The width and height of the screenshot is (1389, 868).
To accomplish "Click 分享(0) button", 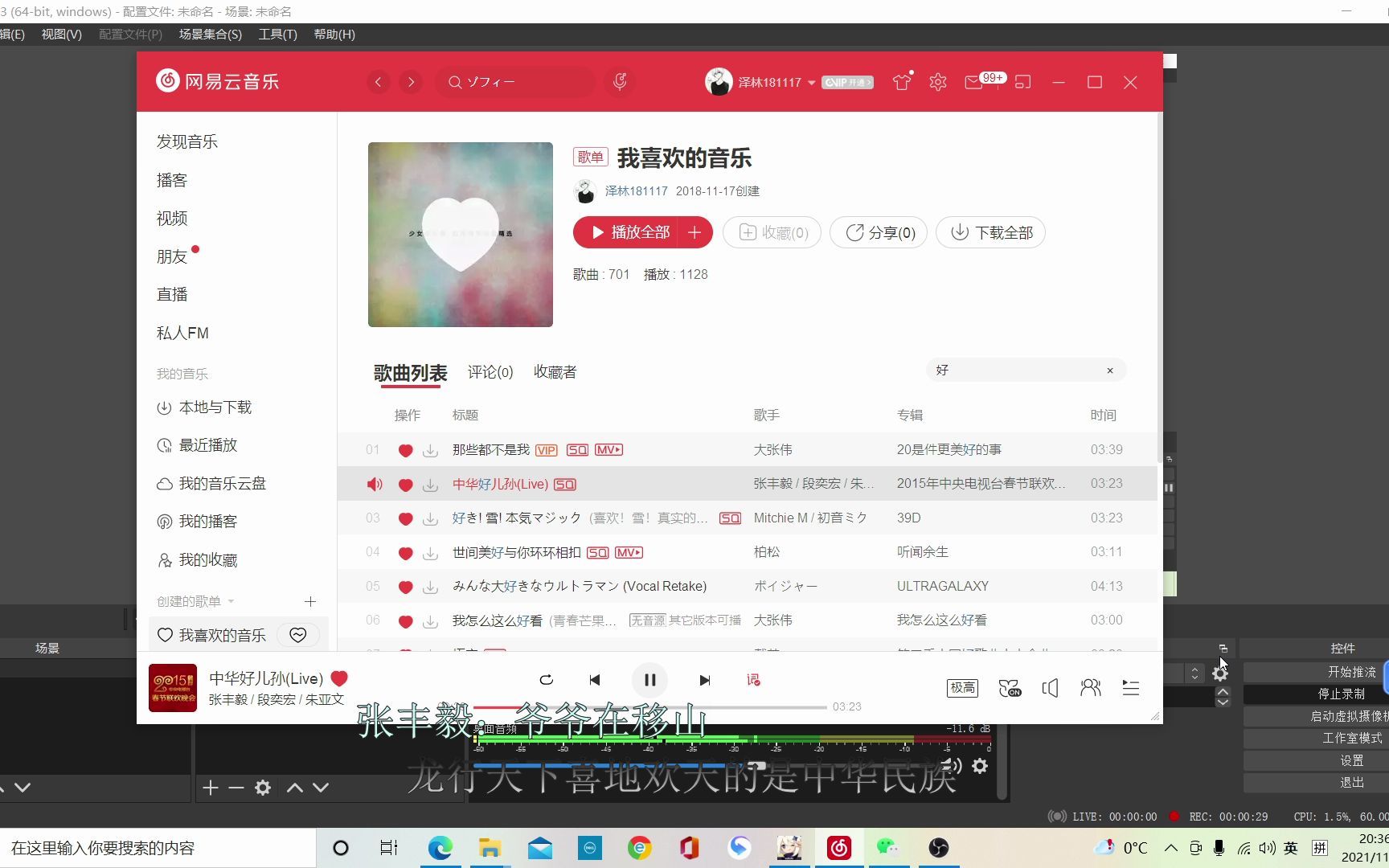I will coord(879,232).
